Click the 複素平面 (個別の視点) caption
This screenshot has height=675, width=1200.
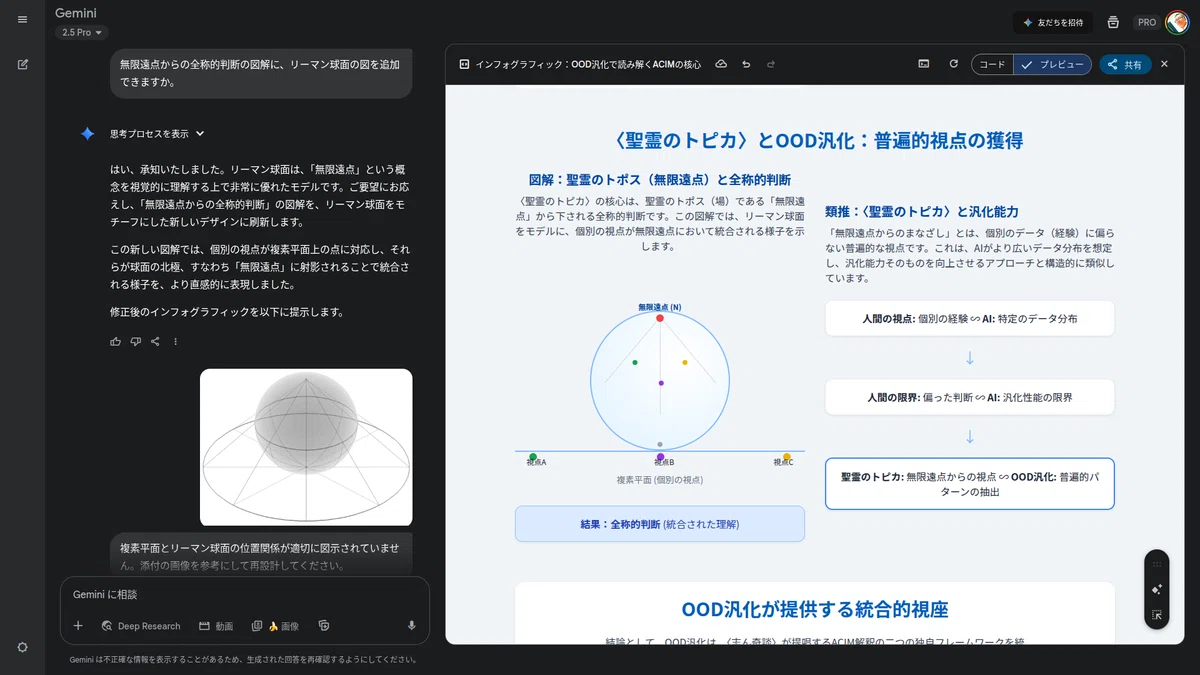pos(660,480)
